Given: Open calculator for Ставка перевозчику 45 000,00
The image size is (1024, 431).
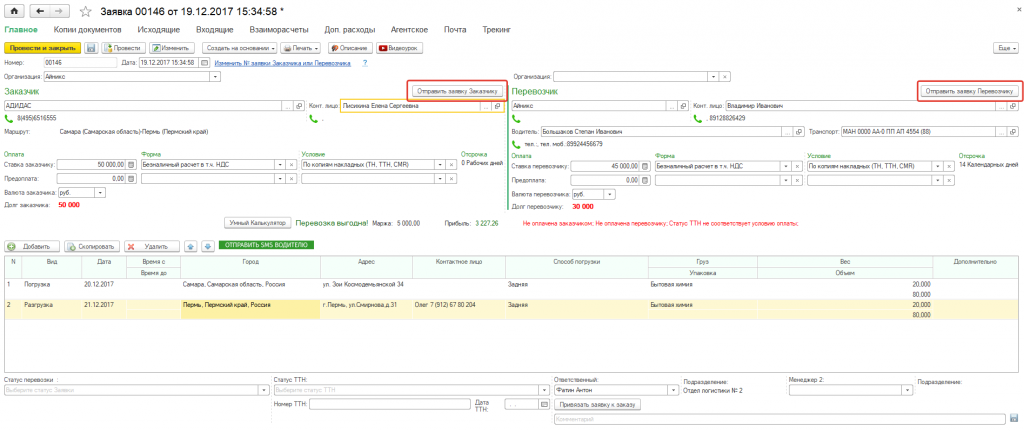Looking at the screenshot, I should click(645, 166).
